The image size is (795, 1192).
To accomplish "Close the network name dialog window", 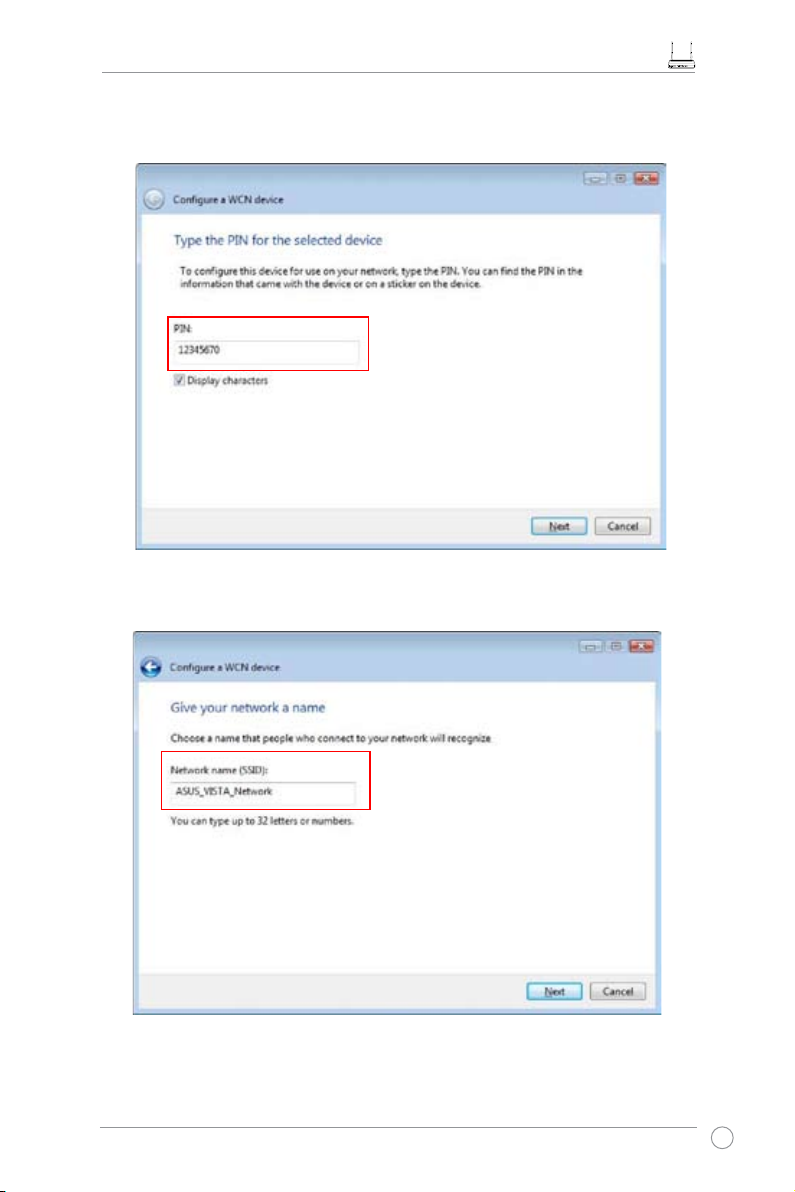I will (641, 646).
